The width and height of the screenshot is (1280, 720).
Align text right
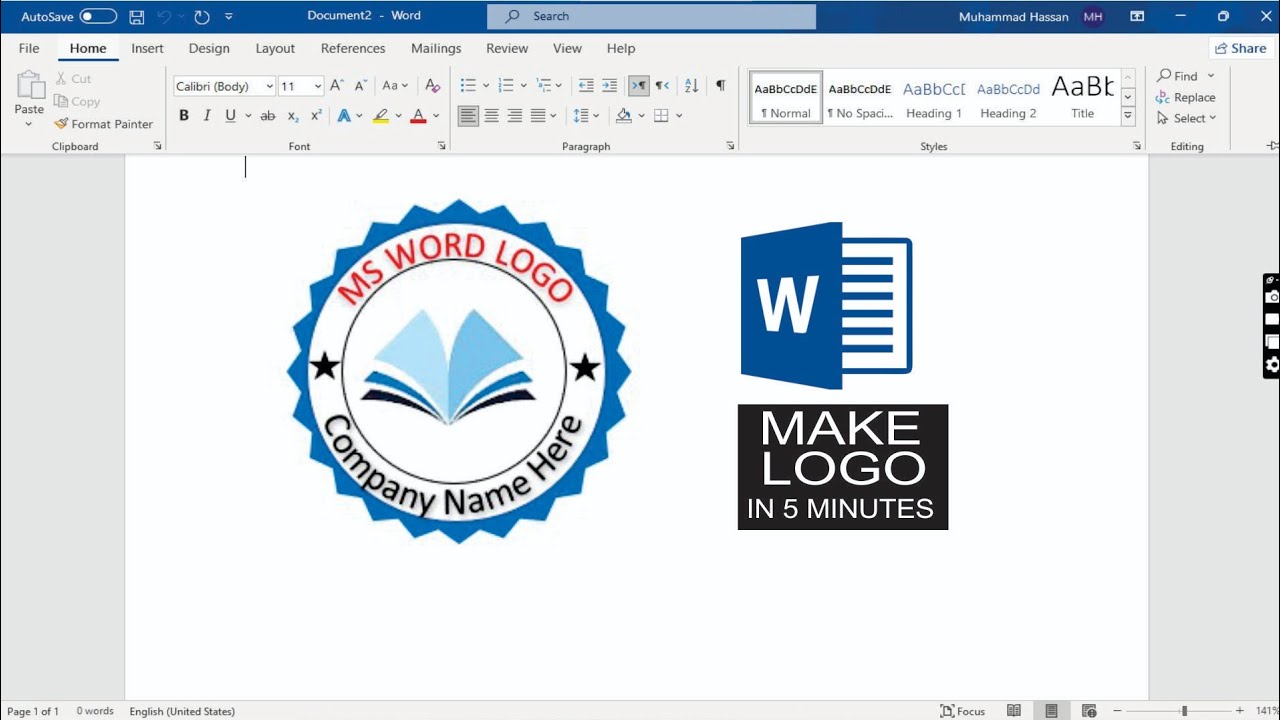(514, 116)
